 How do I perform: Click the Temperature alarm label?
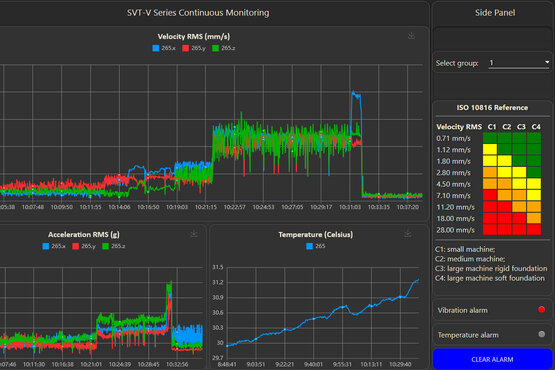tap(468, 335)
